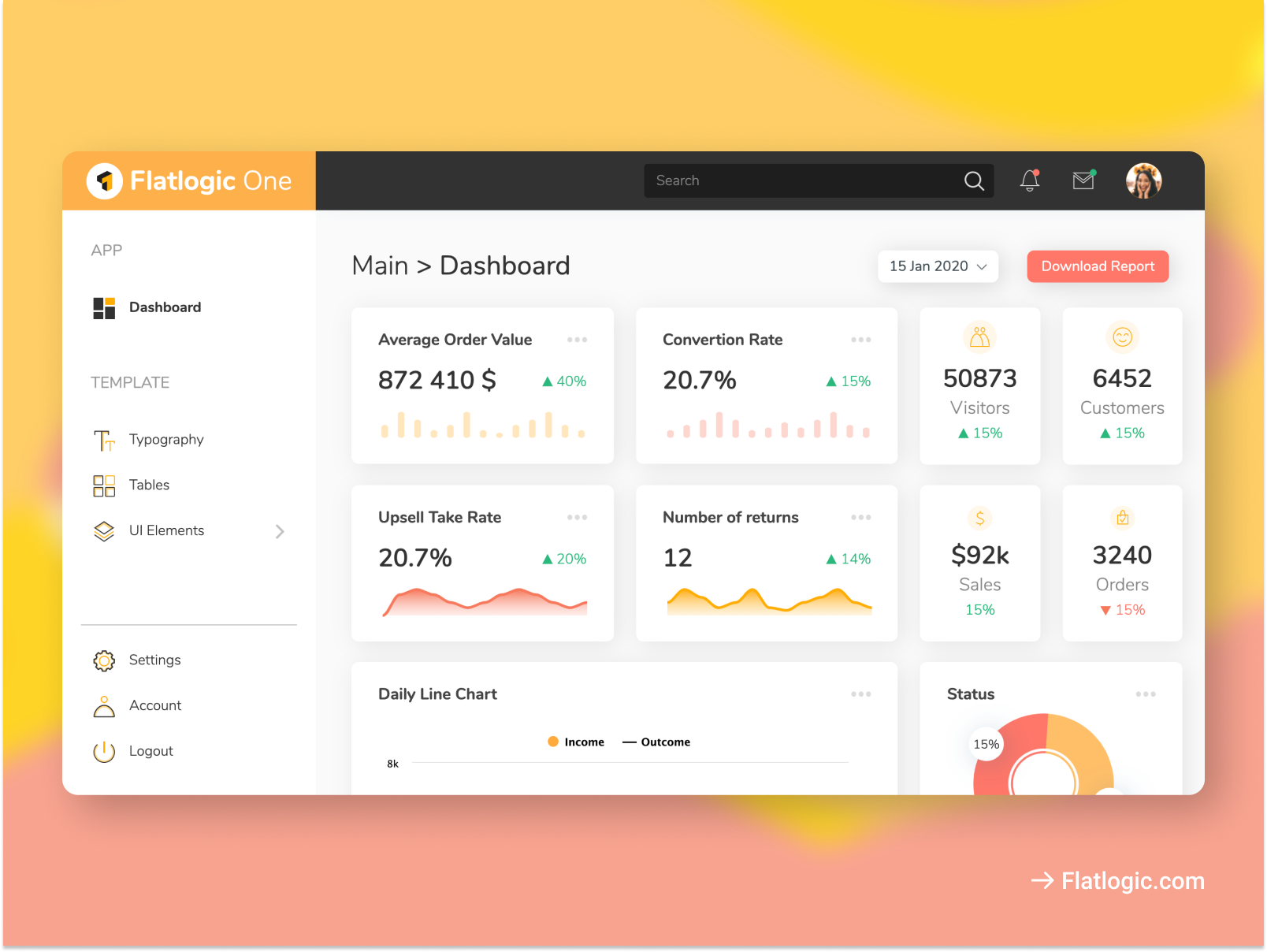This screenshot has width=1267, height=952.
Task: Click the Flatlogic One logo icon
Action: (x=104, y=181)
